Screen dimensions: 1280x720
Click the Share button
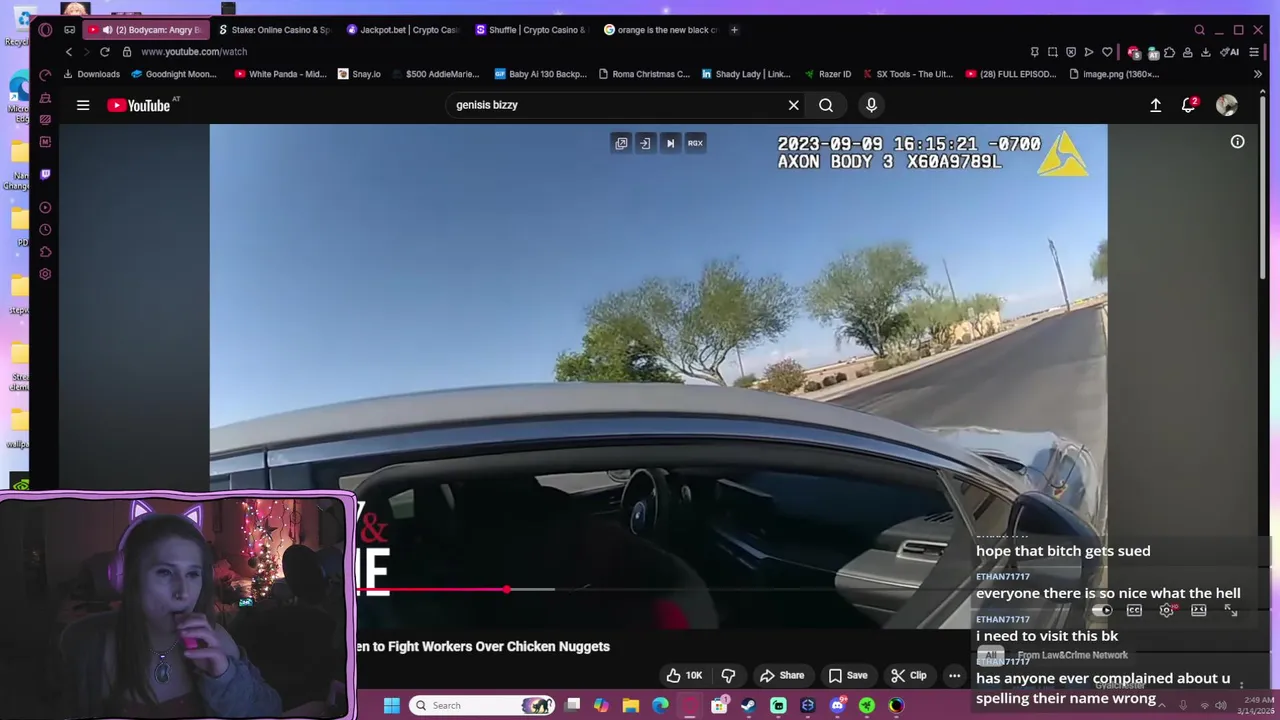tap(782, 675)
